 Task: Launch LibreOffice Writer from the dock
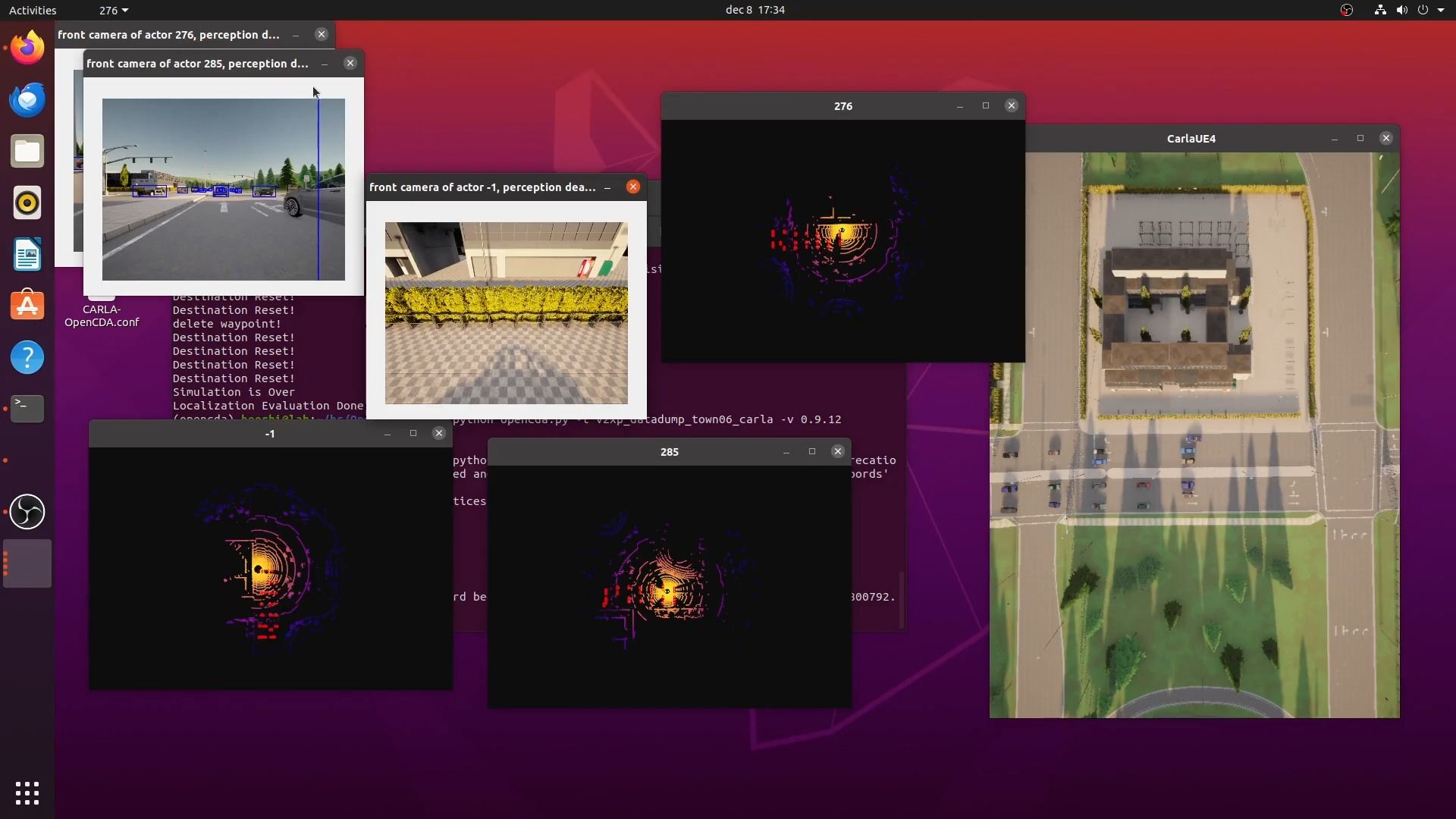[27, 254]
